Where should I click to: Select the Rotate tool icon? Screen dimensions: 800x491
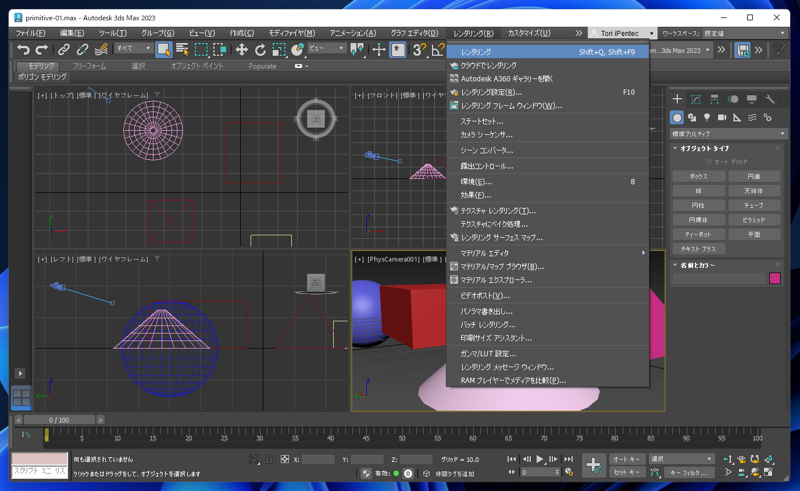260,50
